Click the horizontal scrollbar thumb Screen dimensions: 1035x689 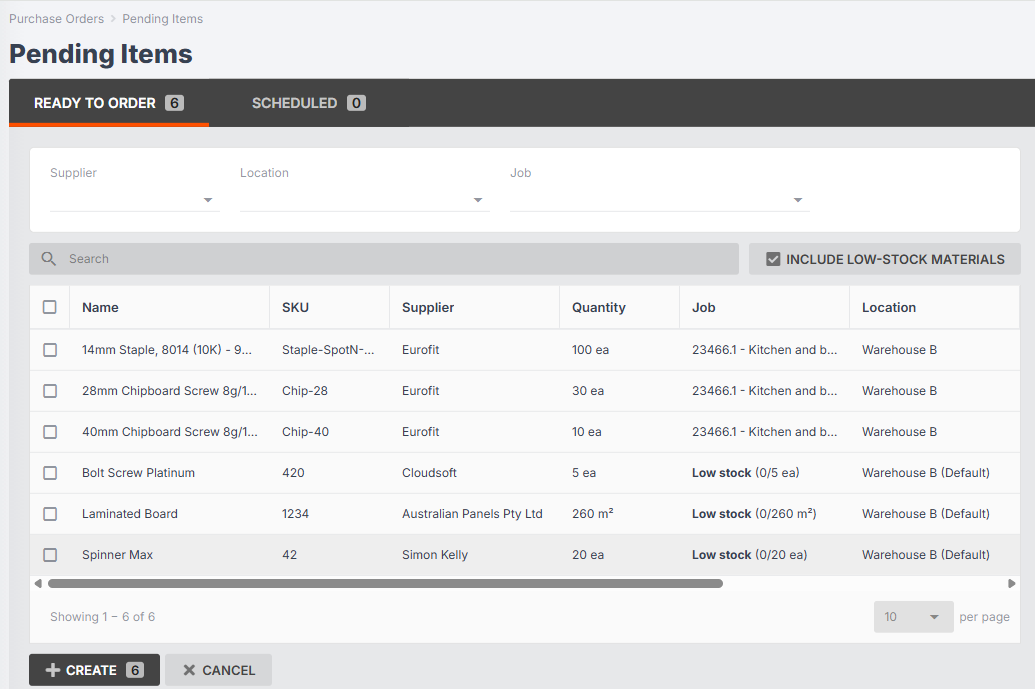click(385, 583)
